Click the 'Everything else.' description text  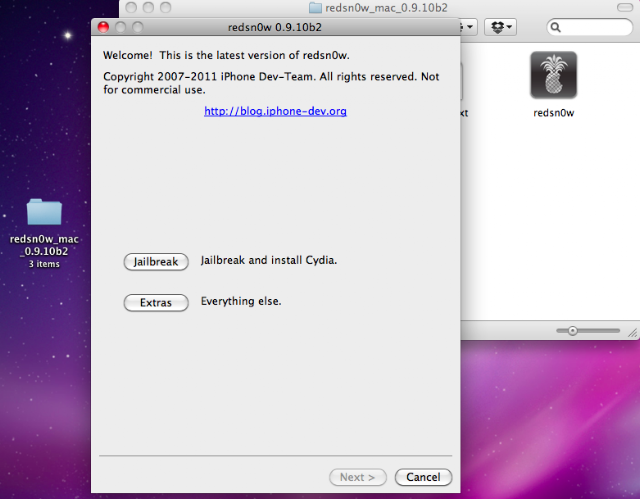(x=241, y=302)
